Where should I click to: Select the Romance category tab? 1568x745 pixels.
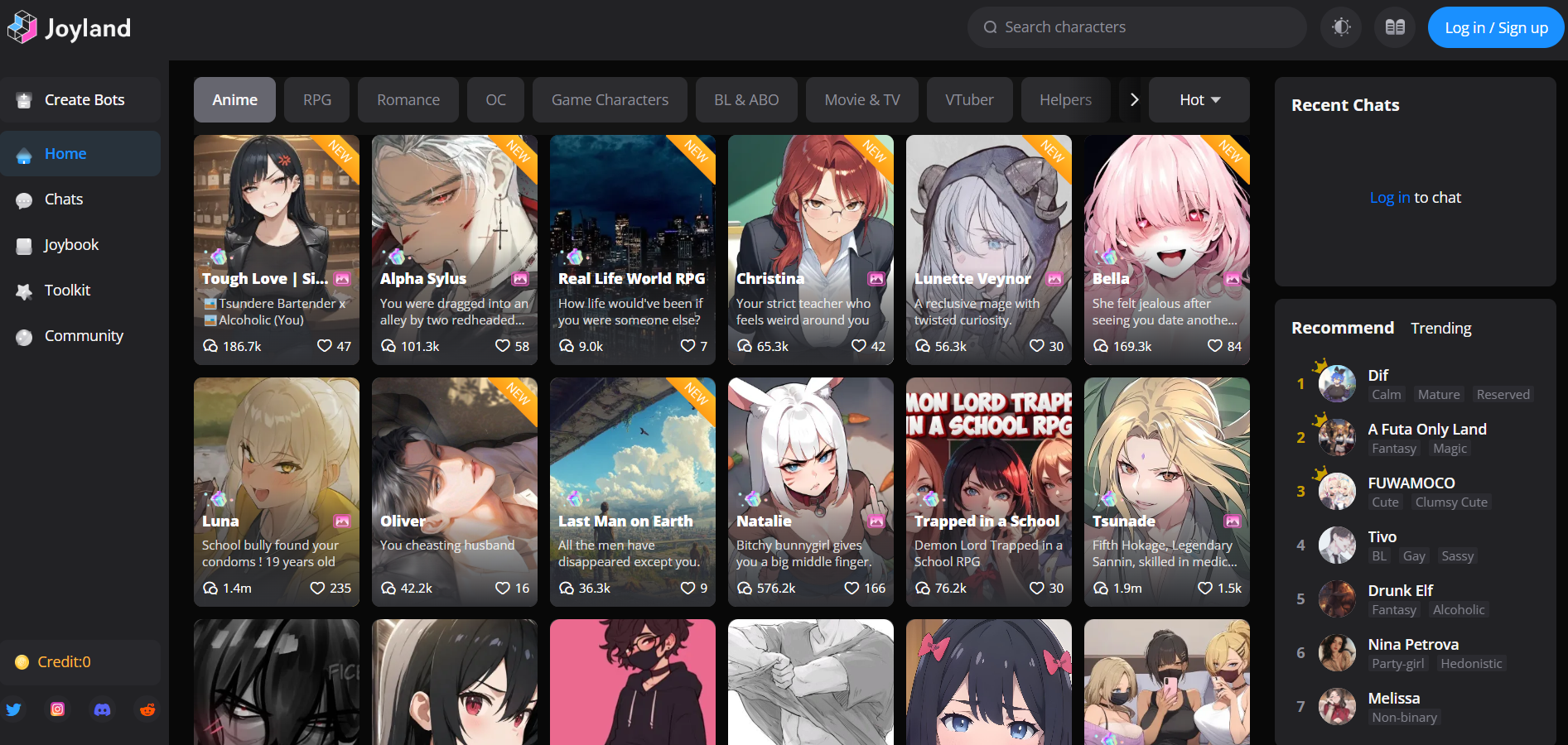[x=408, y=100]
